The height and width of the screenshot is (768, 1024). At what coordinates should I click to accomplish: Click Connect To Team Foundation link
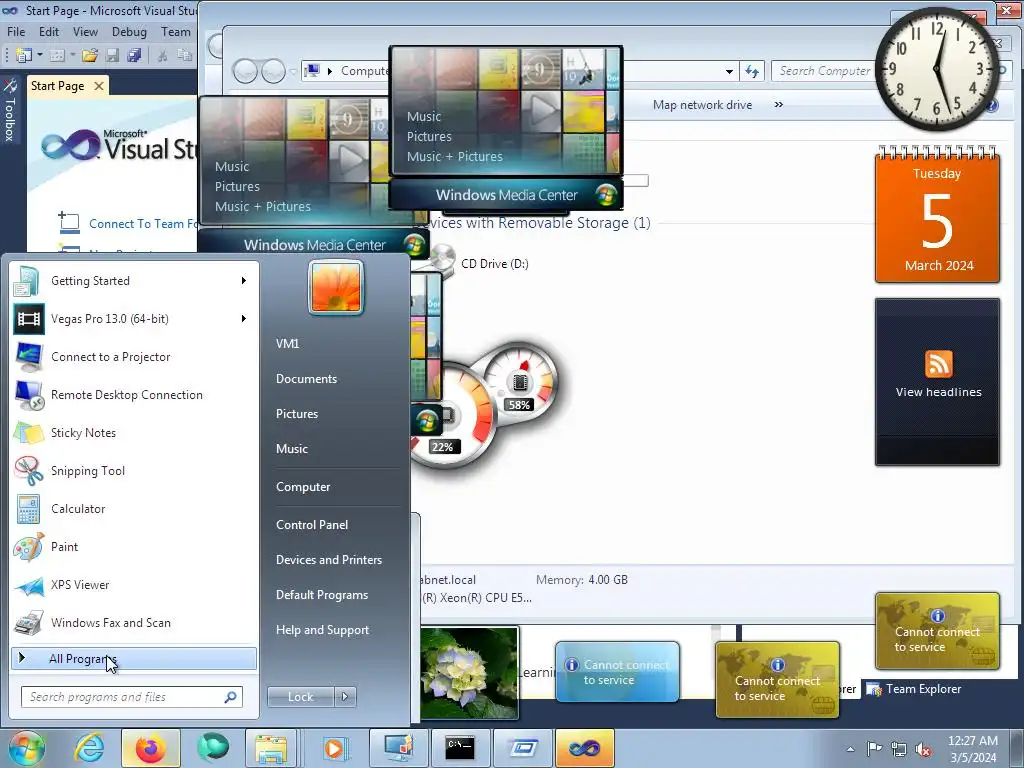pyautogui.click(x=142, y=223)
